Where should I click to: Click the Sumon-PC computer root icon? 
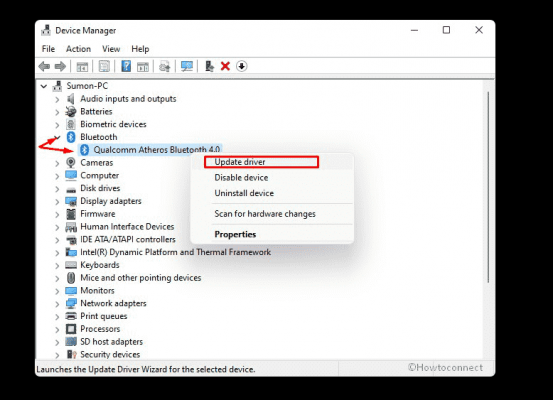[x=57, y=86]
